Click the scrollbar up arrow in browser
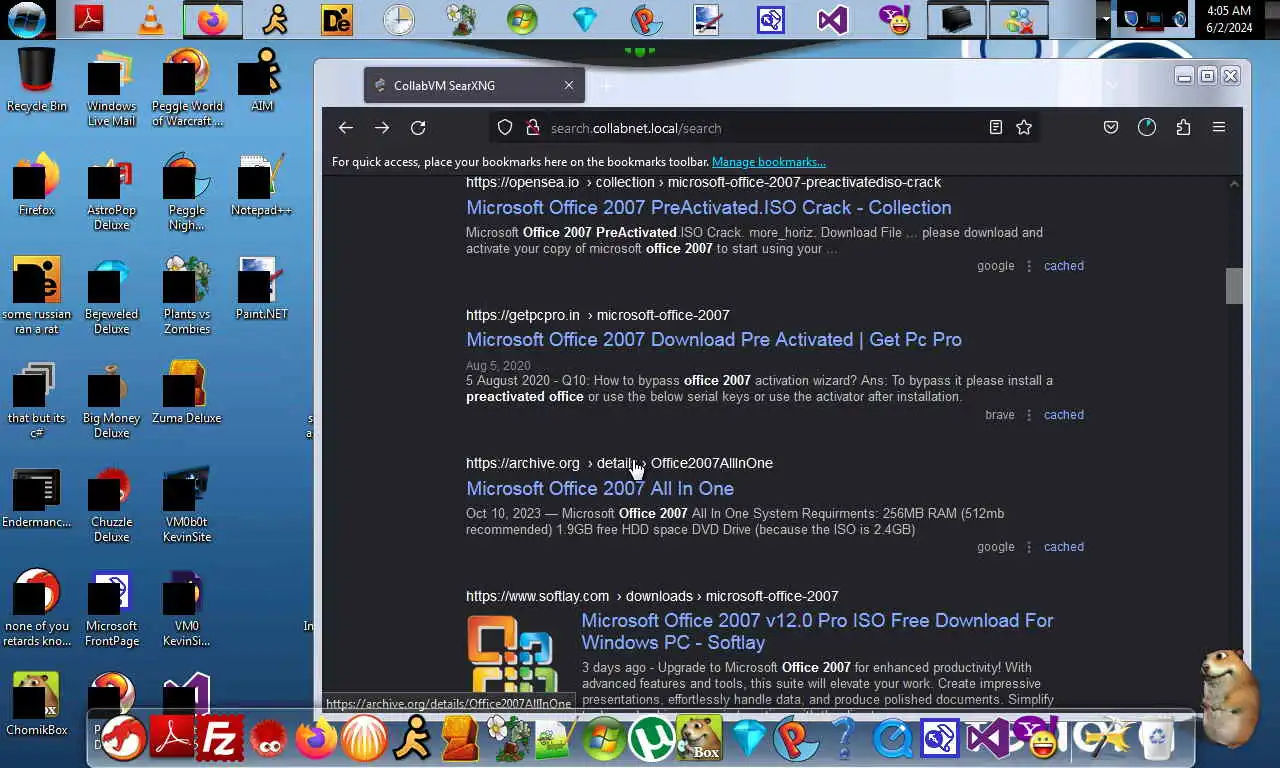The height and width of the screenshot is (768, 1280). point(1234,184)
